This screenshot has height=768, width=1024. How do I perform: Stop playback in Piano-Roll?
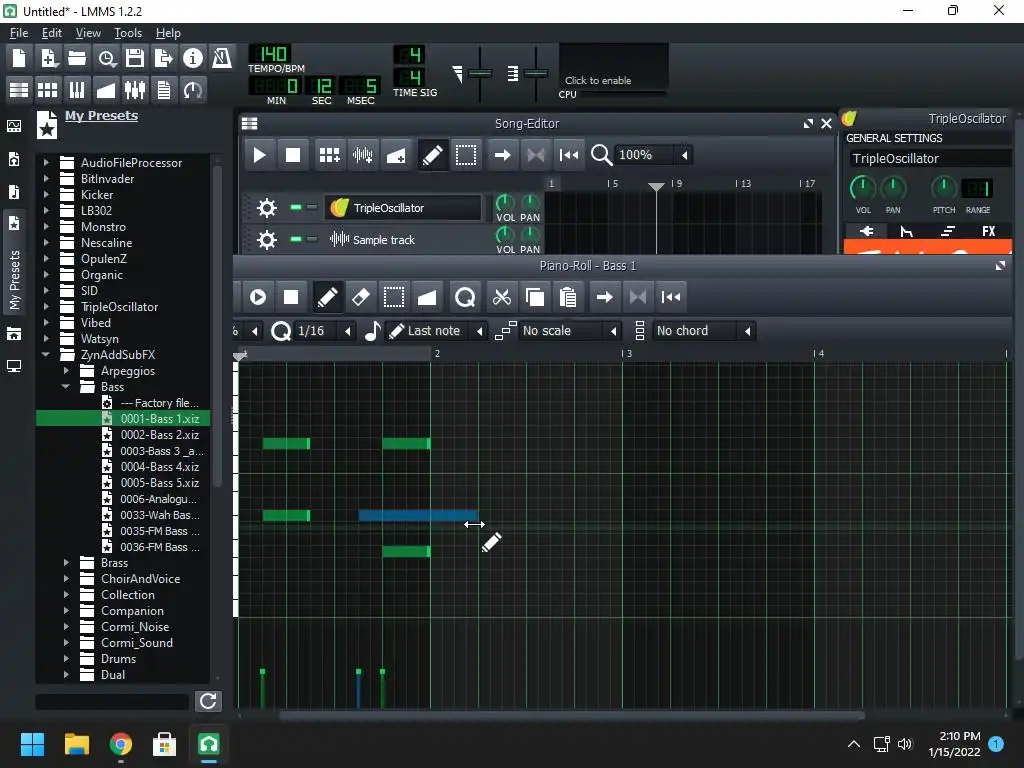pyautogui.click(x=291, y=297)
